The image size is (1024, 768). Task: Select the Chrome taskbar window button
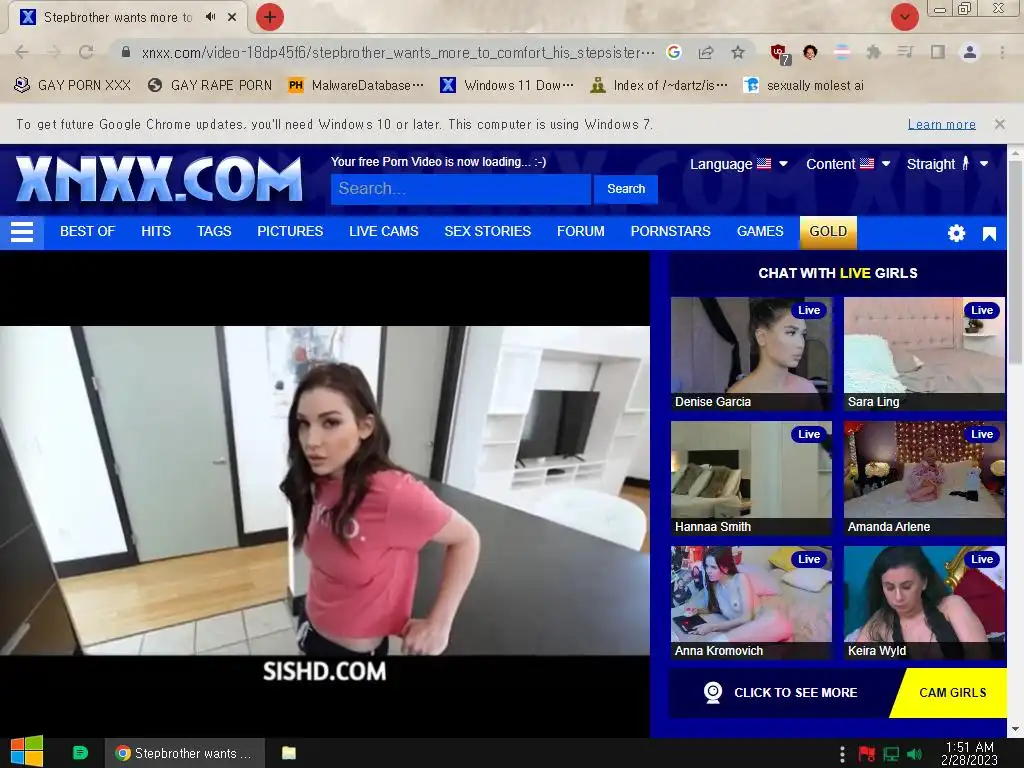click(185, 753)
